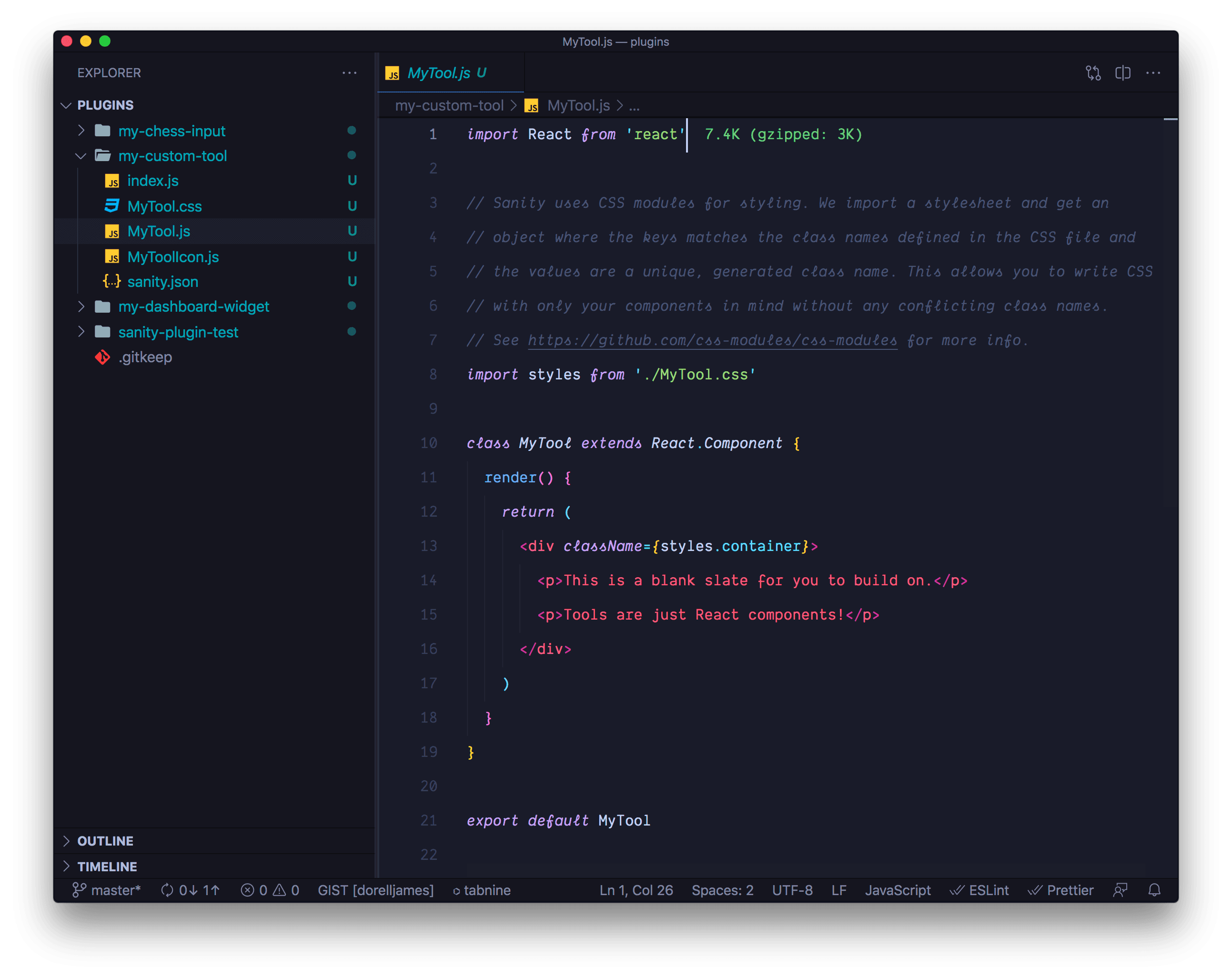The width and height of the screenshot is (1232, 979).
Task: Open the css-modules GitHub link in the comment
Action: click(712, 340)
